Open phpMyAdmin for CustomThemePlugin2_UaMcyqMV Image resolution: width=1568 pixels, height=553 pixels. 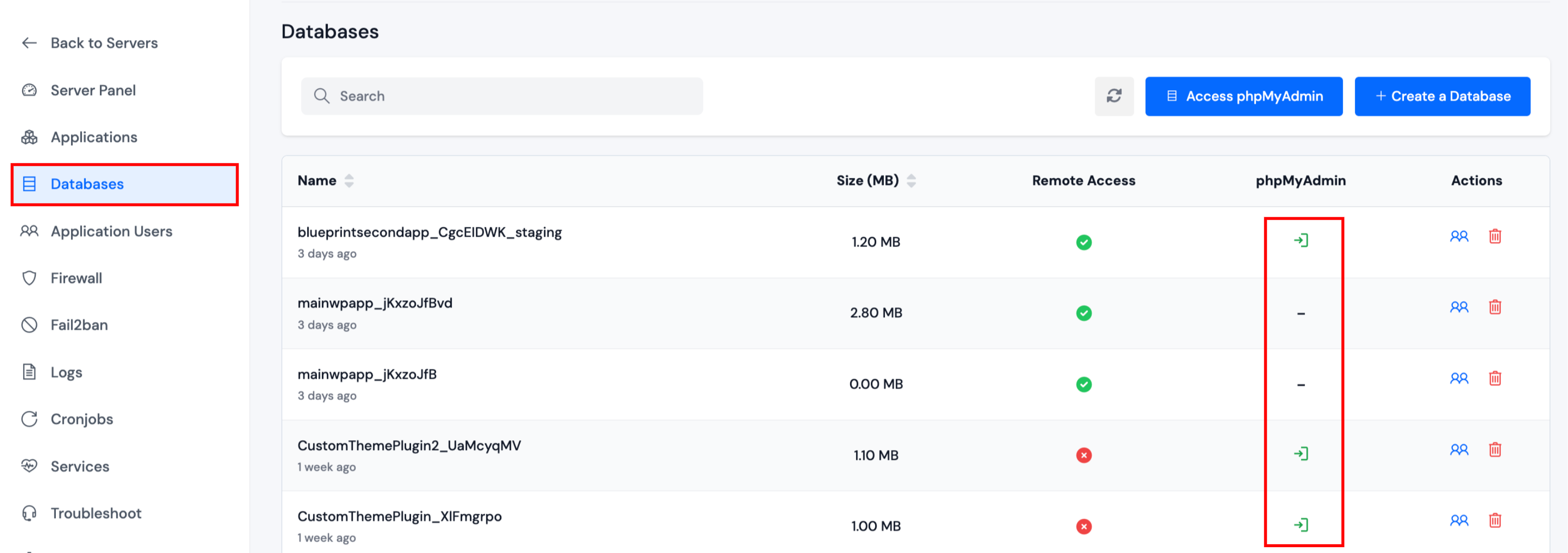(x=1301, y=454)
